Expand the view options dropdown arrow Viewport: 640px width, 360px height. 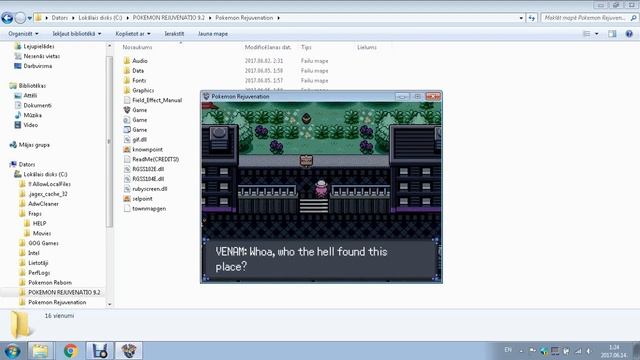(x=597, y=34)
